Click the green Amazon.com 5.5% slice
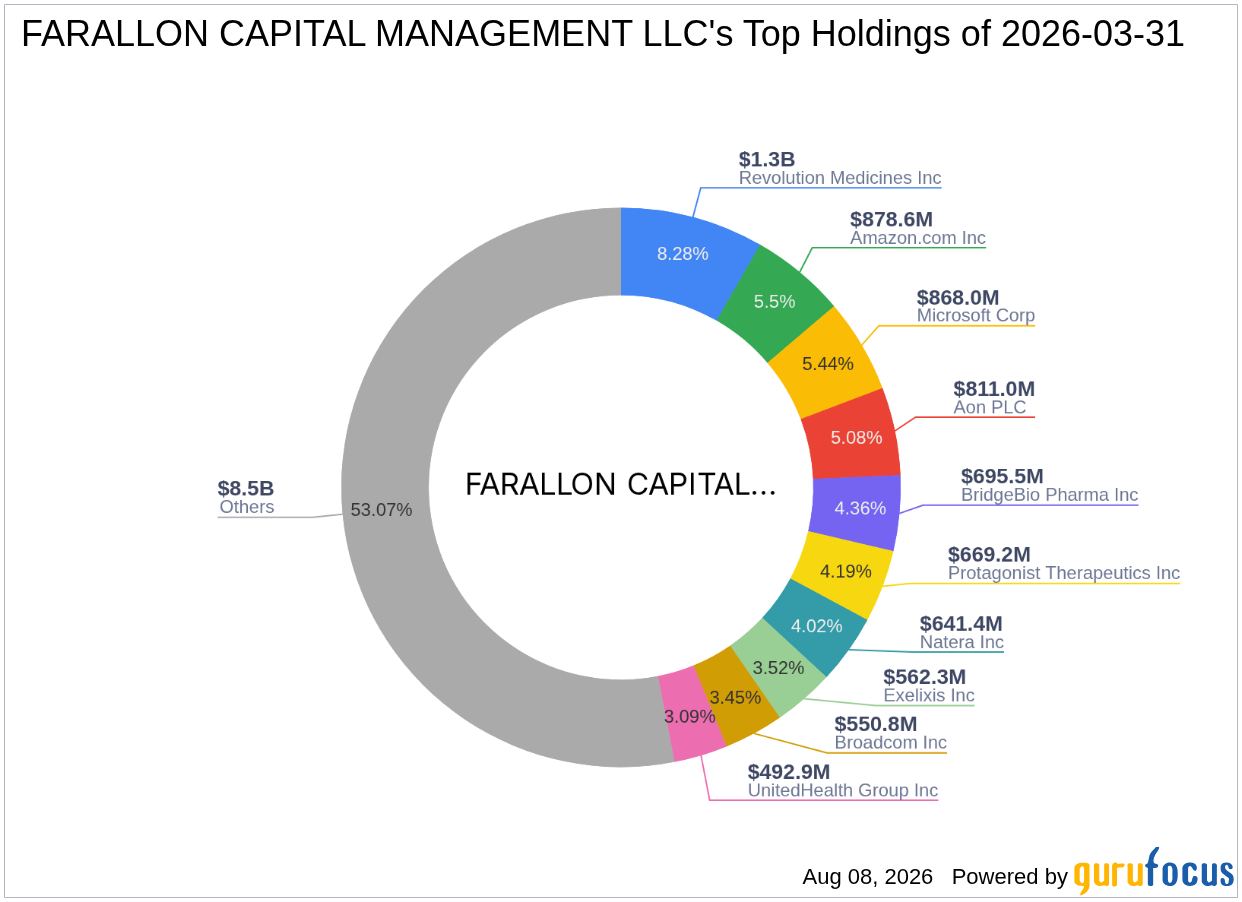This screenshot has width=1242, height=902. pyautogui.click(x=777, y=303)
